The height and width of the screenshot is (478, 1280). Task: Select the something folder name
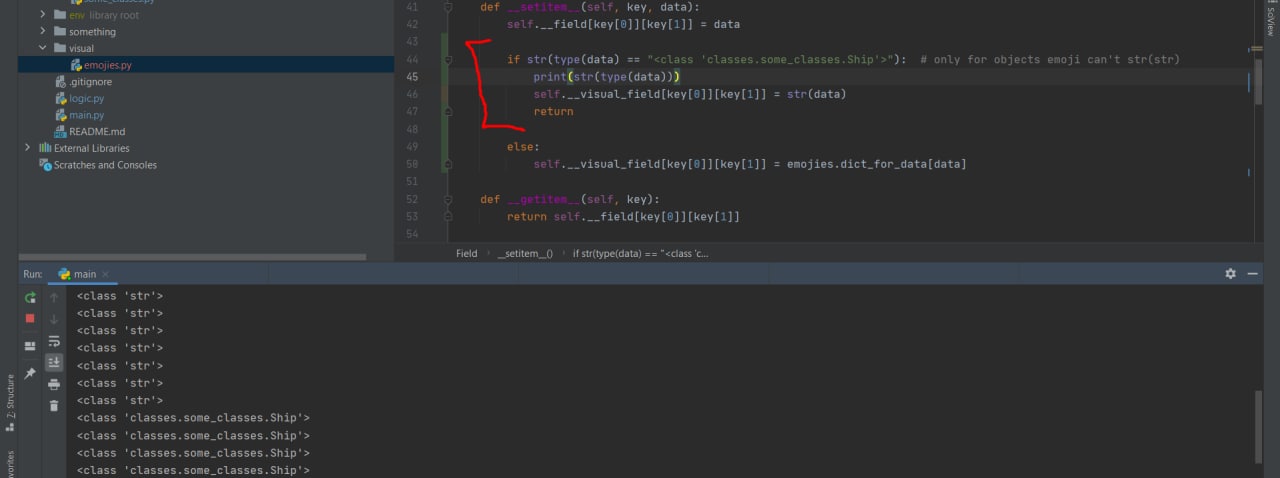pos(92,32)
